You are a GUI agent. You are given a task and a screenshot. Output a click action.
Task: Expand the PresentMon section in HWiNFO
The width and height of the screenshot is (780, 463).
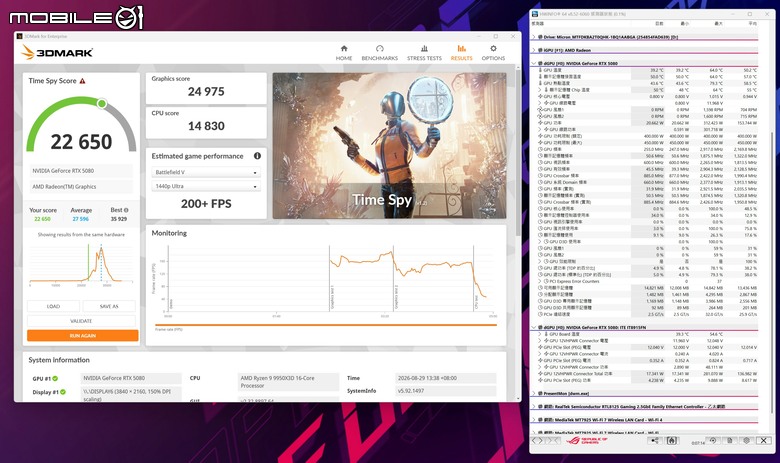click(534, 393)
